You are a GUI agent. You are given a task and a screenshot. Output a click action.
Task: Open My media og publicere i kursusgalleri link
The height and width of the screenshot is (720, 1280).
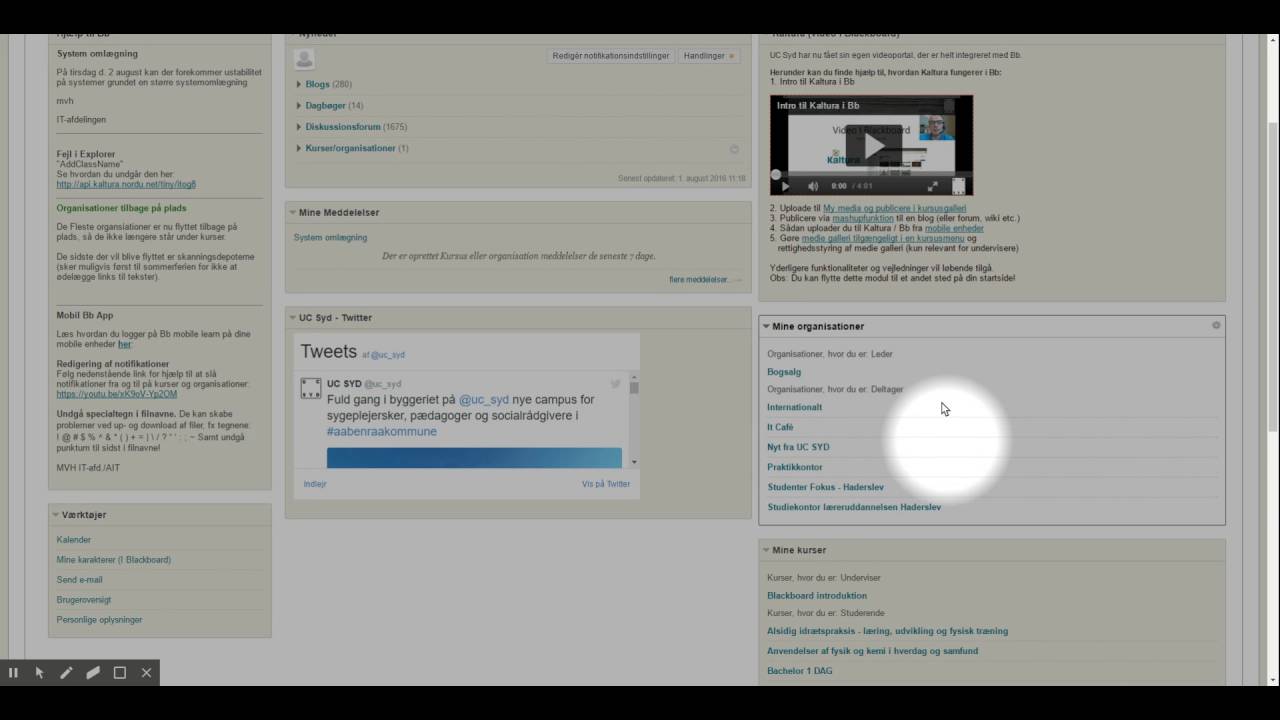(894, 208)
